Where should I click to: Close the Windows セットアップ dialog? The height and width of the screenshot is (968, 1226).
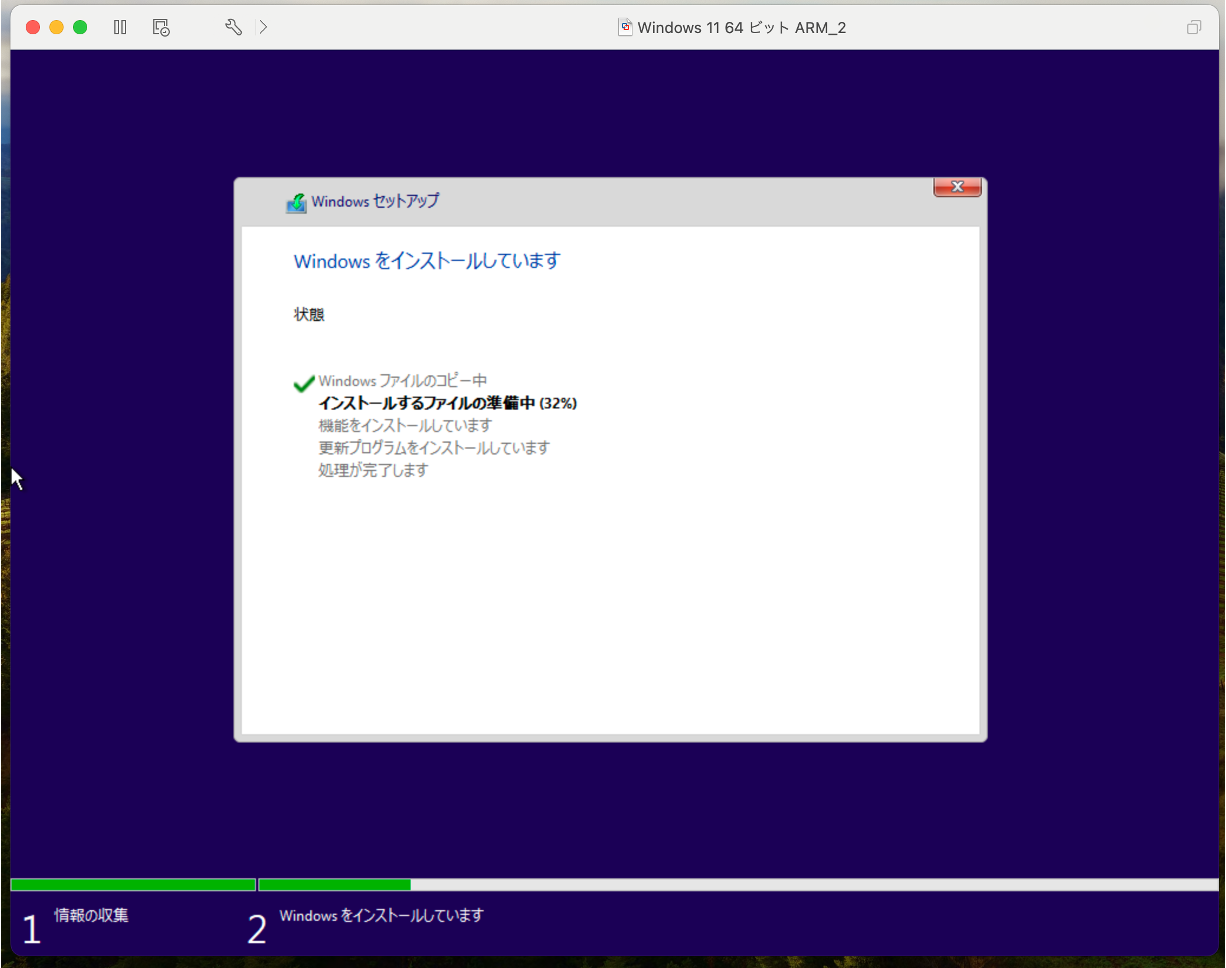coord(957,187)
